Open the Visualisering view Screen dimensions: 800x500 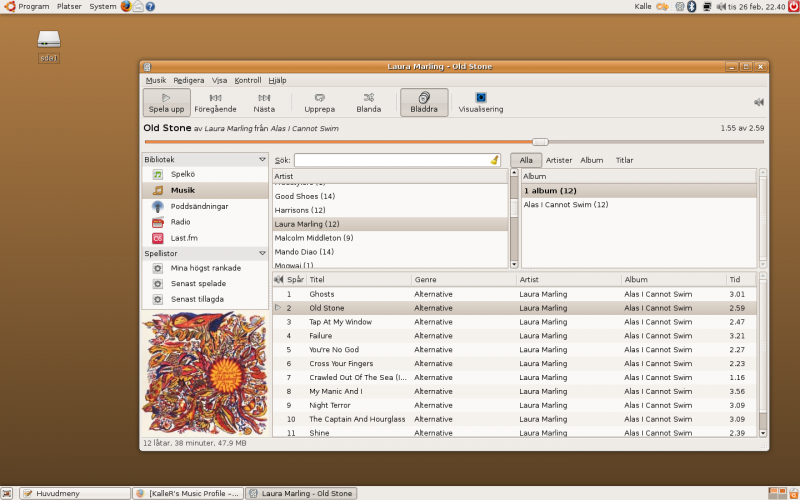point(480,102)
